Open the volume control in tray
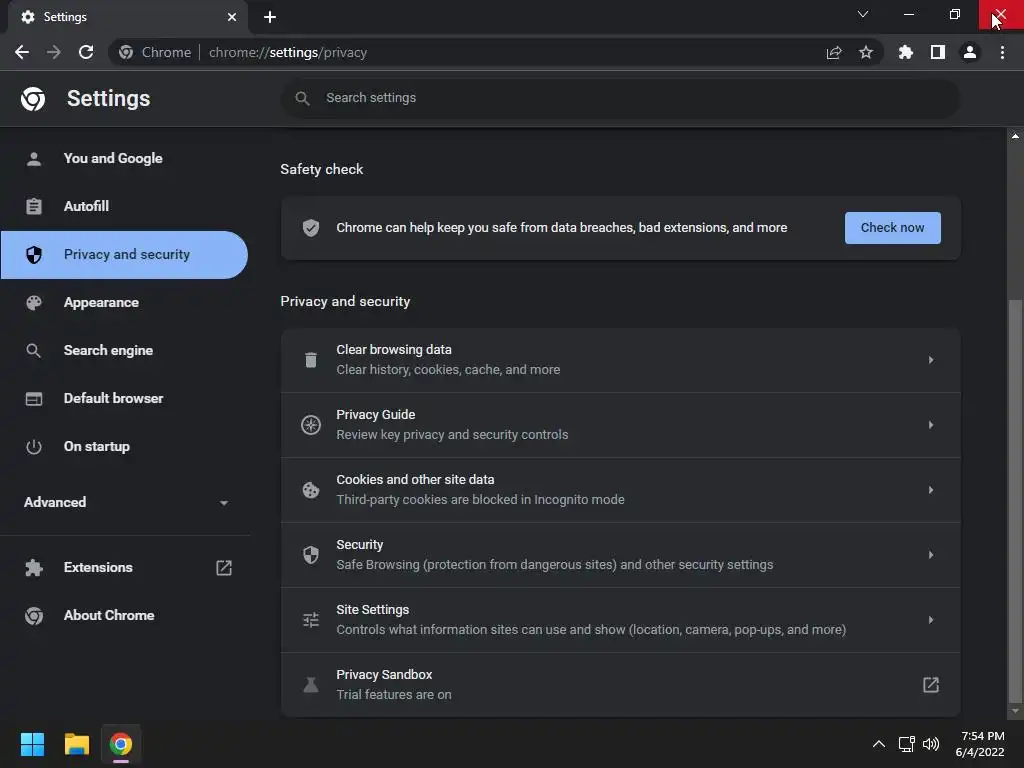Screen dimensions: 1024x768 click(x=931, y=744)
